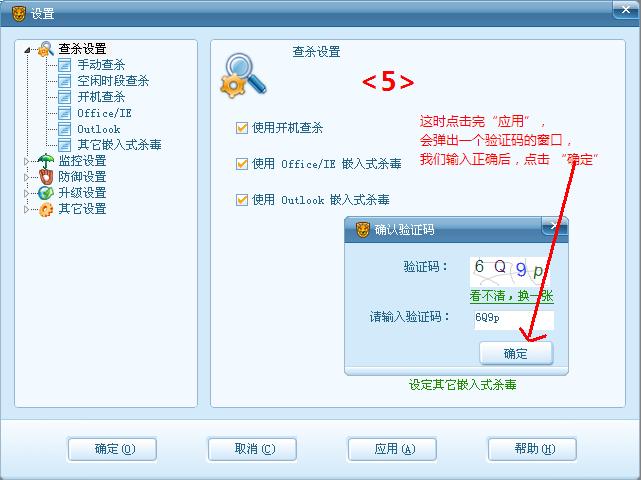Click 确定 in the captcha dialog

point(516,353)
